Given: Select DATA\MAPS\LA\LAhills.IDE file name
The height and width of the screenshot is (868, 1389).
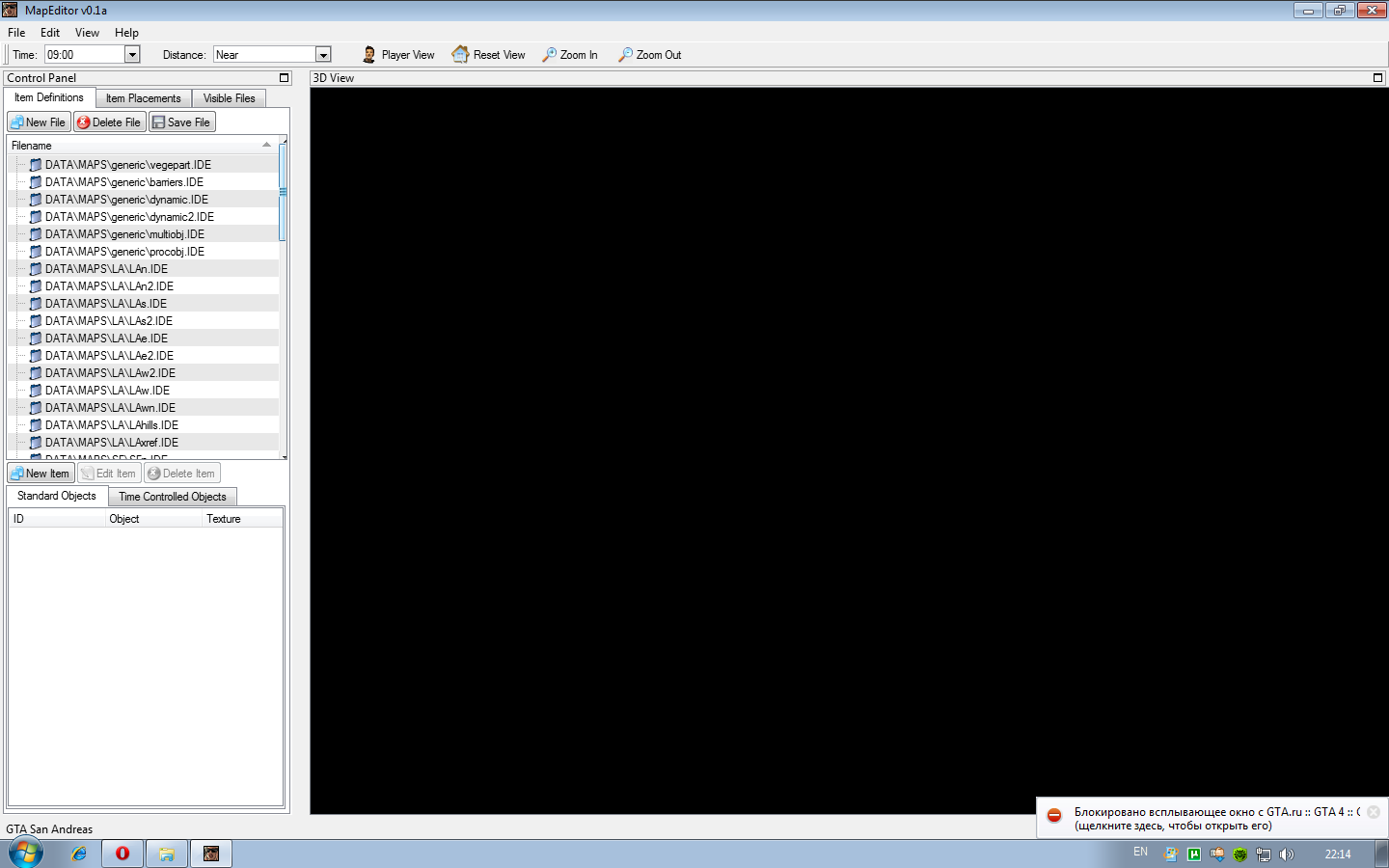Looking at the screenshot, I should (x=112, y=425).
